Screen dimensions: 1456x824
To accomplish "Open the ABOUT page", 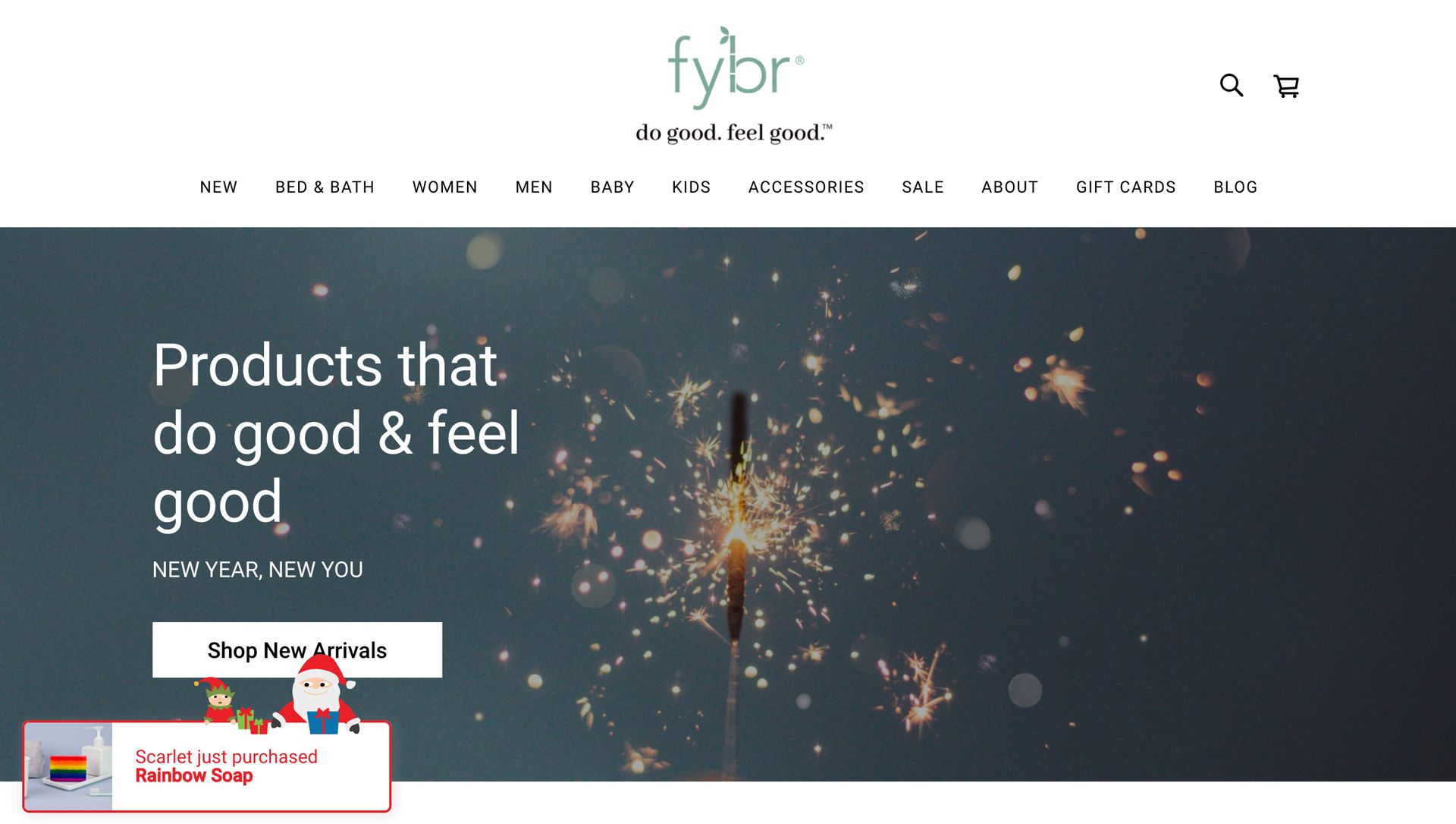I will (1009, 187).
